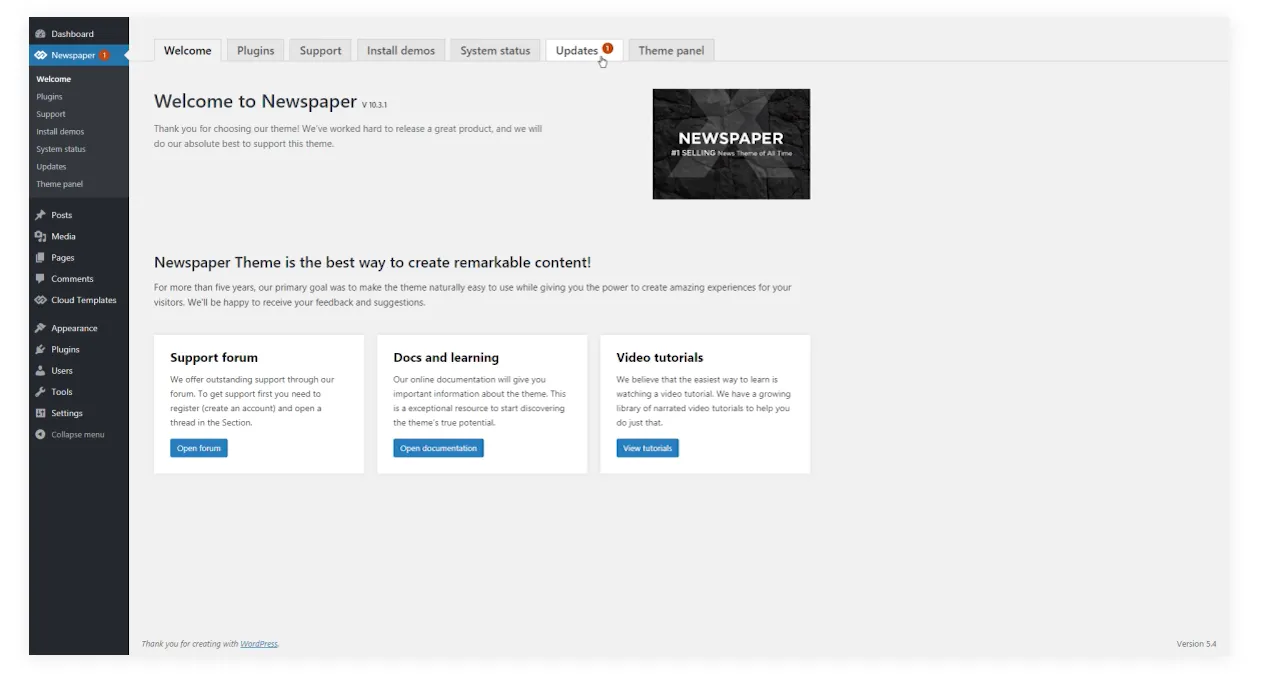Click the Settings sliders icon

pyautogui.click(x=40, y=413)
